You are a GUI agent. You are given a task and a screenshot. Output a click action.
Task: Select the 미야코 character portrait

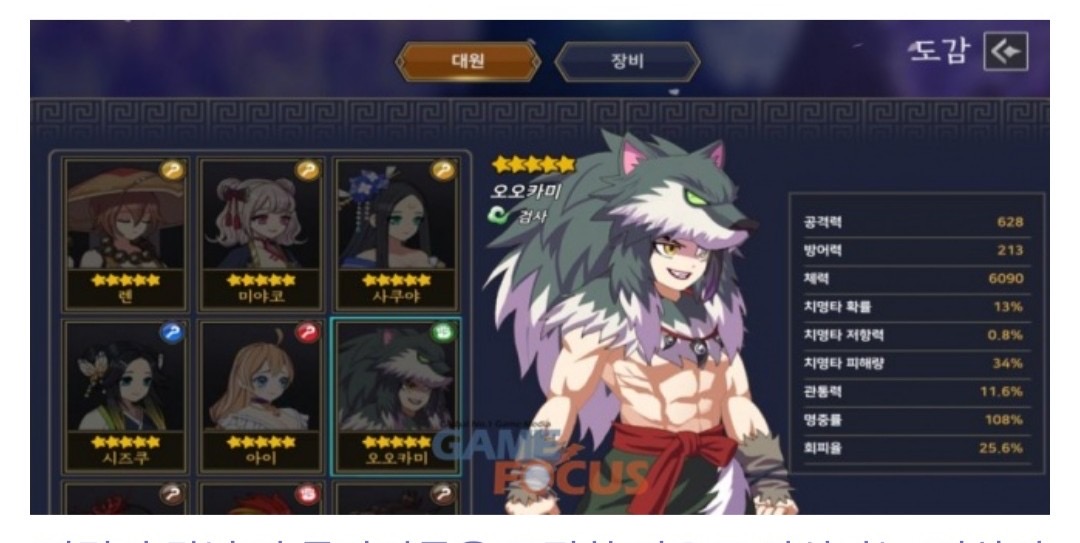[260, 234]
